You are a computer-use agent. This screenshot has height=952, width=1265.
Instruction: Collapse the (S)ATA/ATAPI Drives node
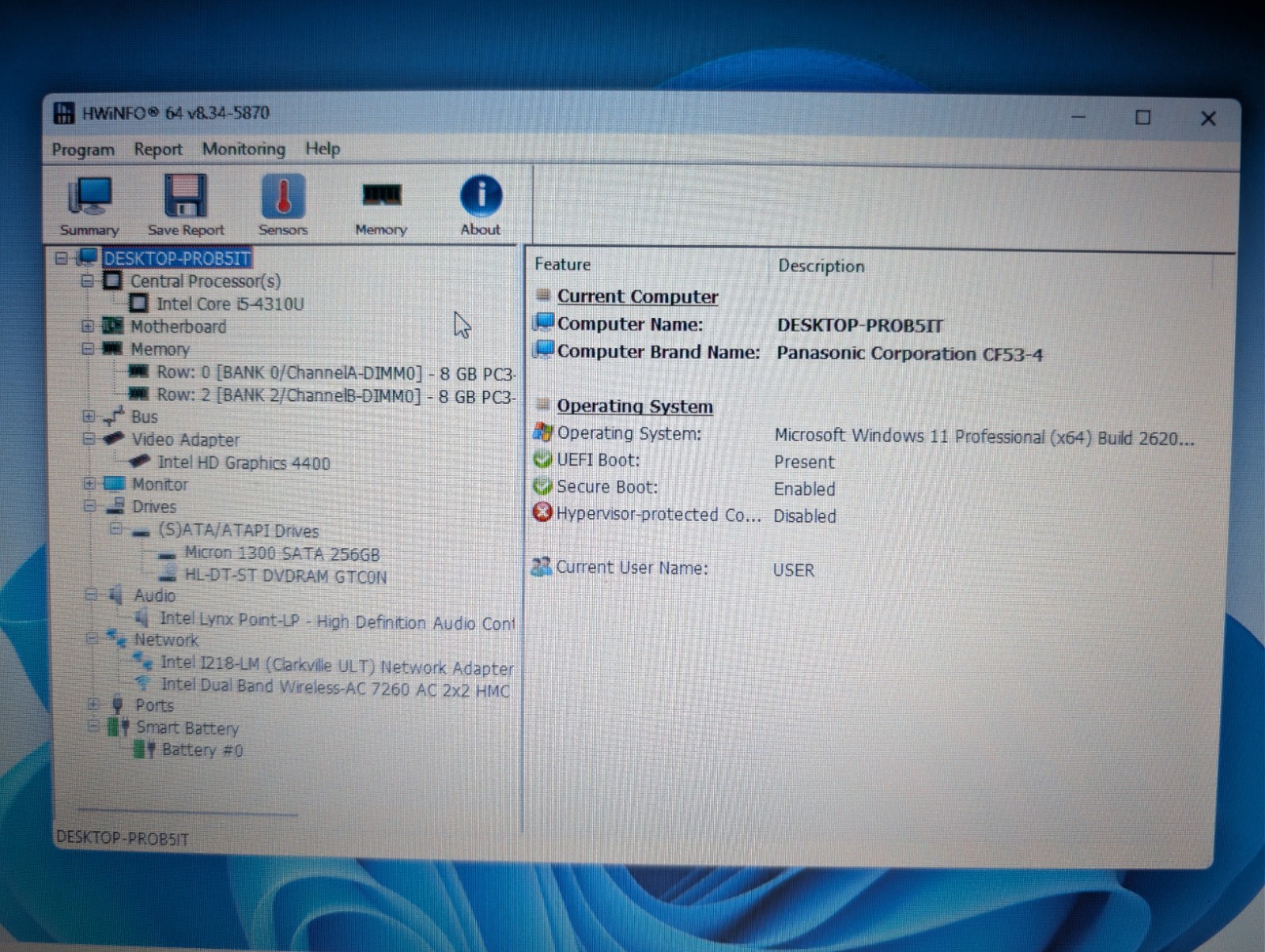pyautogui.click(x=115, y=528)
